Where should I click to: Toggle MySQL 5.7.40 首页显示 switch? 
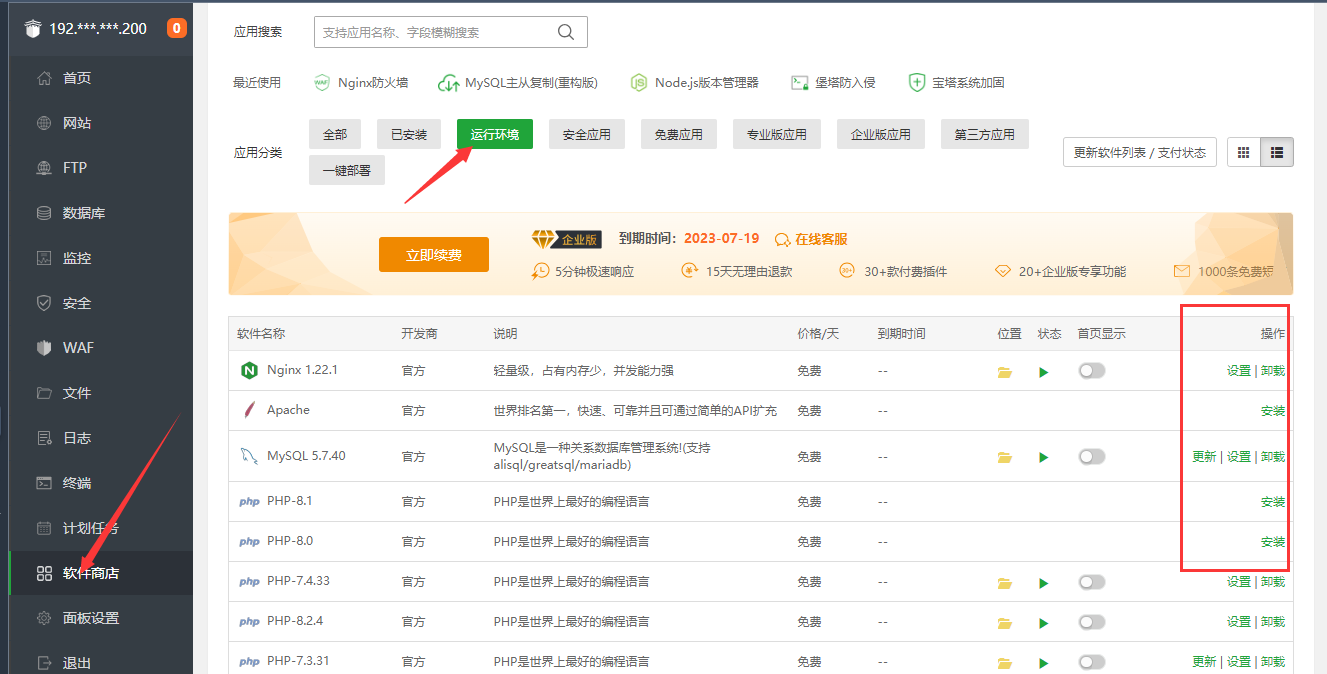pos(1092,456)
